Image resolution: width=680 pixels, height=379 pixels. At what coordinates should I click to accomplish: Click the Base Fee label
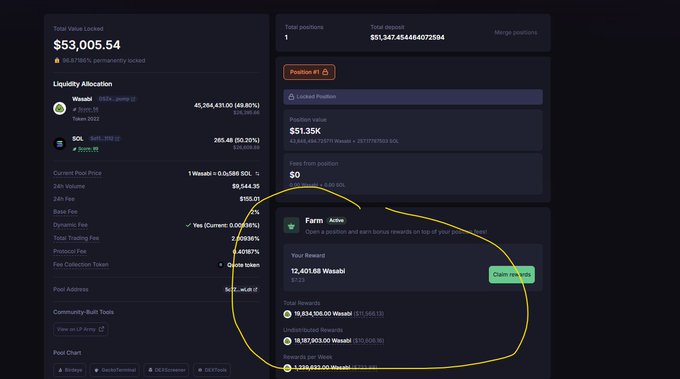coord(65,212)
